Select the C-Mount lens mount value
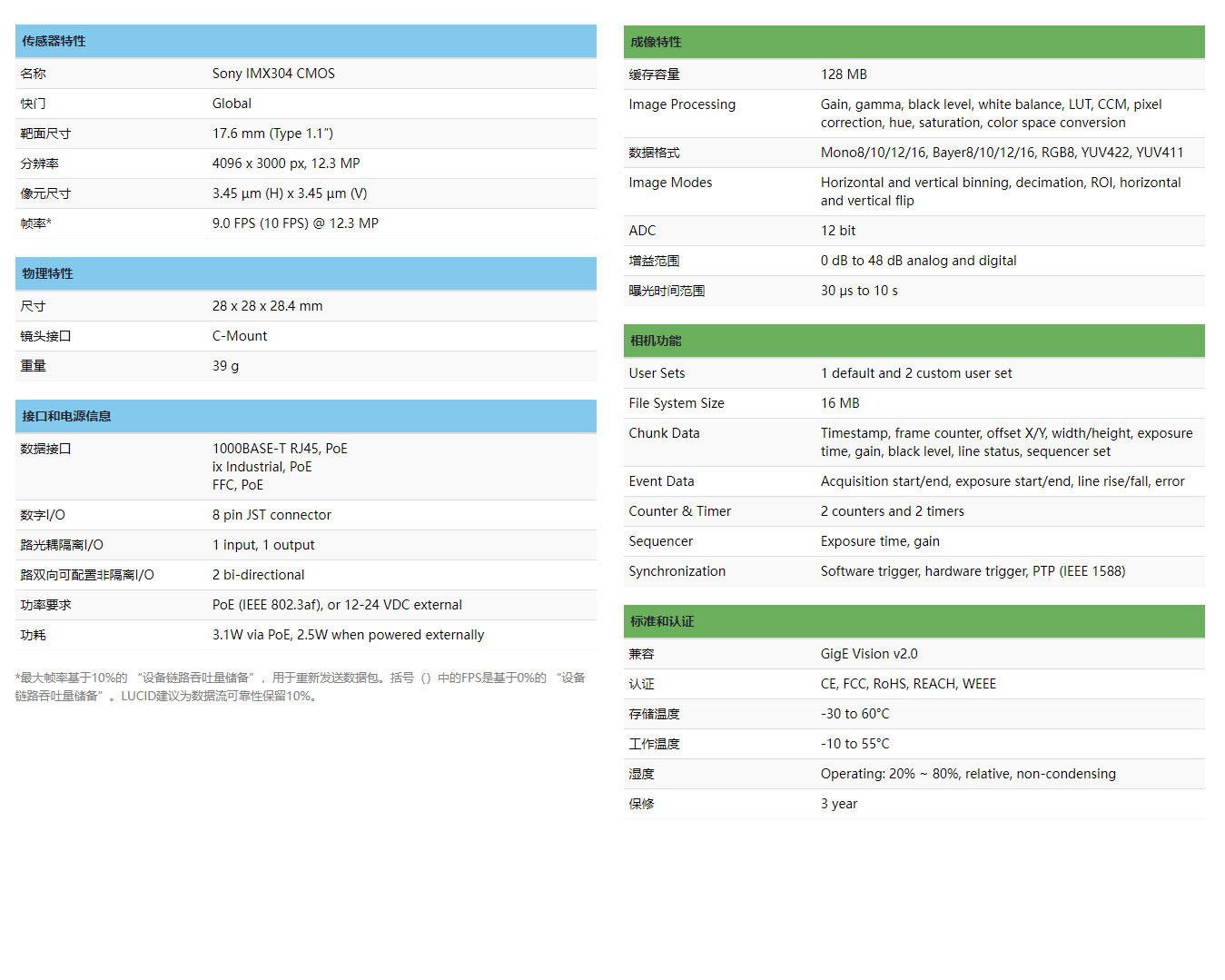This screenshot has height=980, width=1225. [x=240, y=336]
